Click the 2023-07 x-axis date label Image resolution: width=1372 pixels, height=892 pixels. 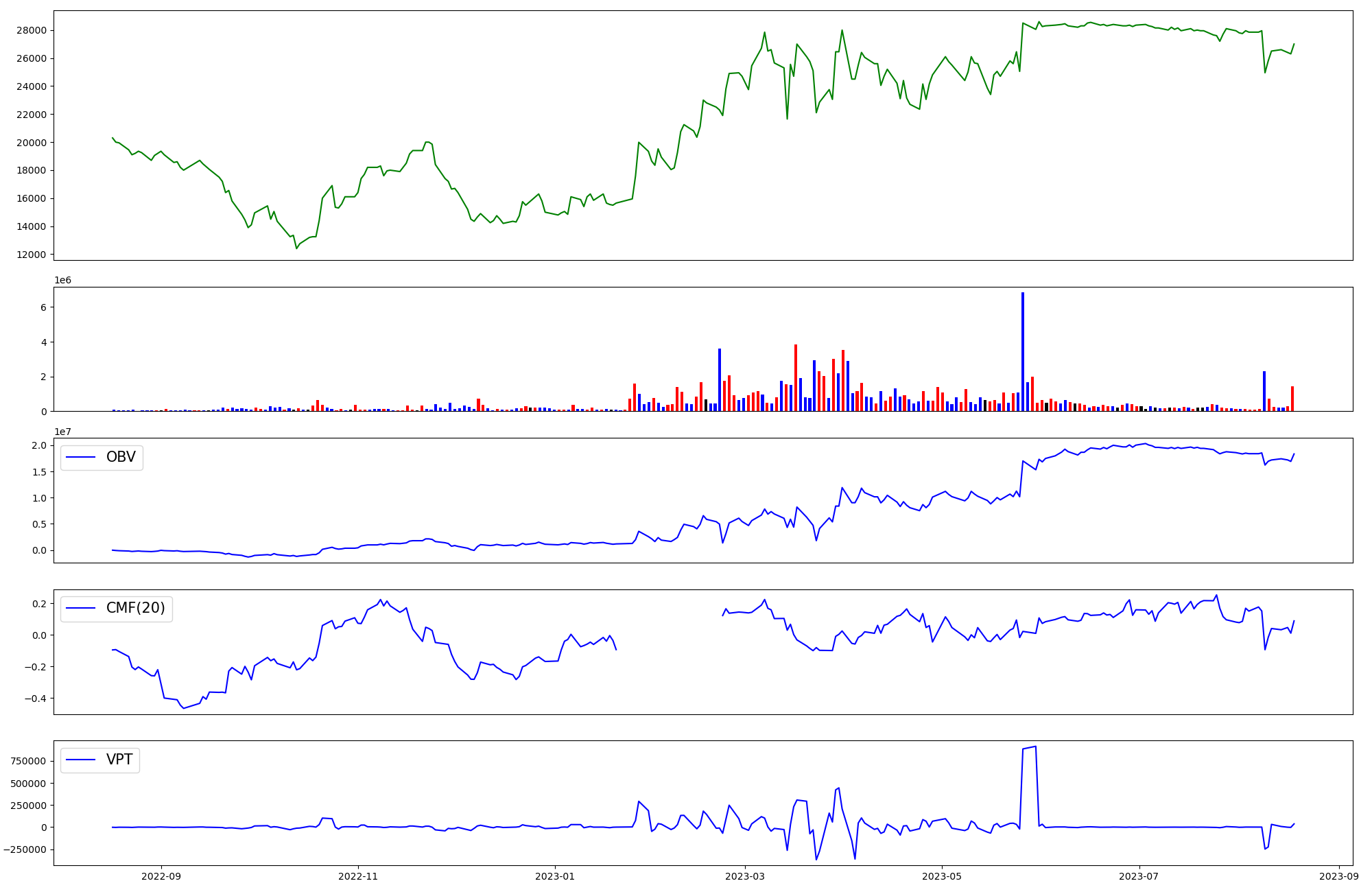point(1138,876)
